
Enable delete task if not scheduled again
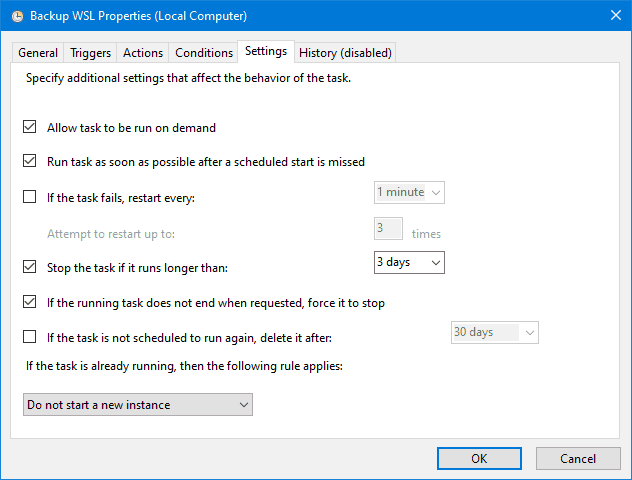click(30, 337)
